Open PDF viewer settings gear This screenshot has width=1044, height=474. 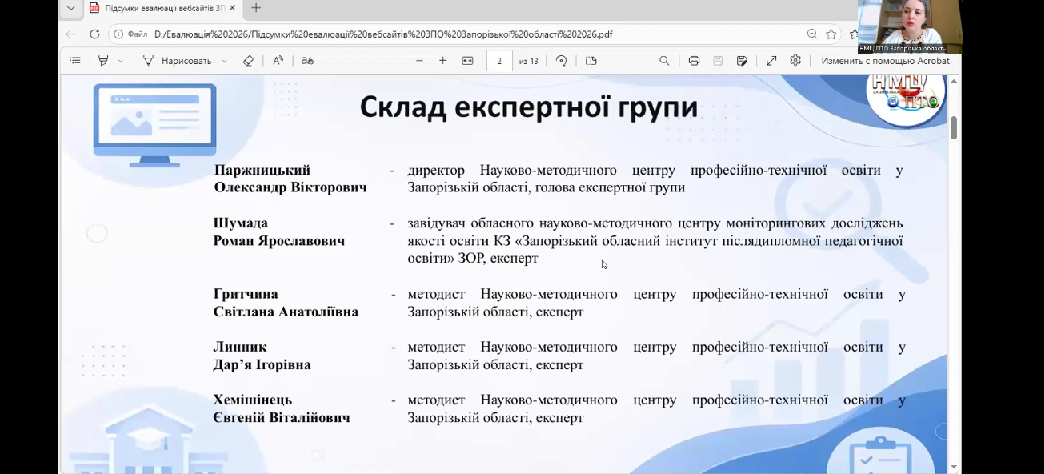795,61
